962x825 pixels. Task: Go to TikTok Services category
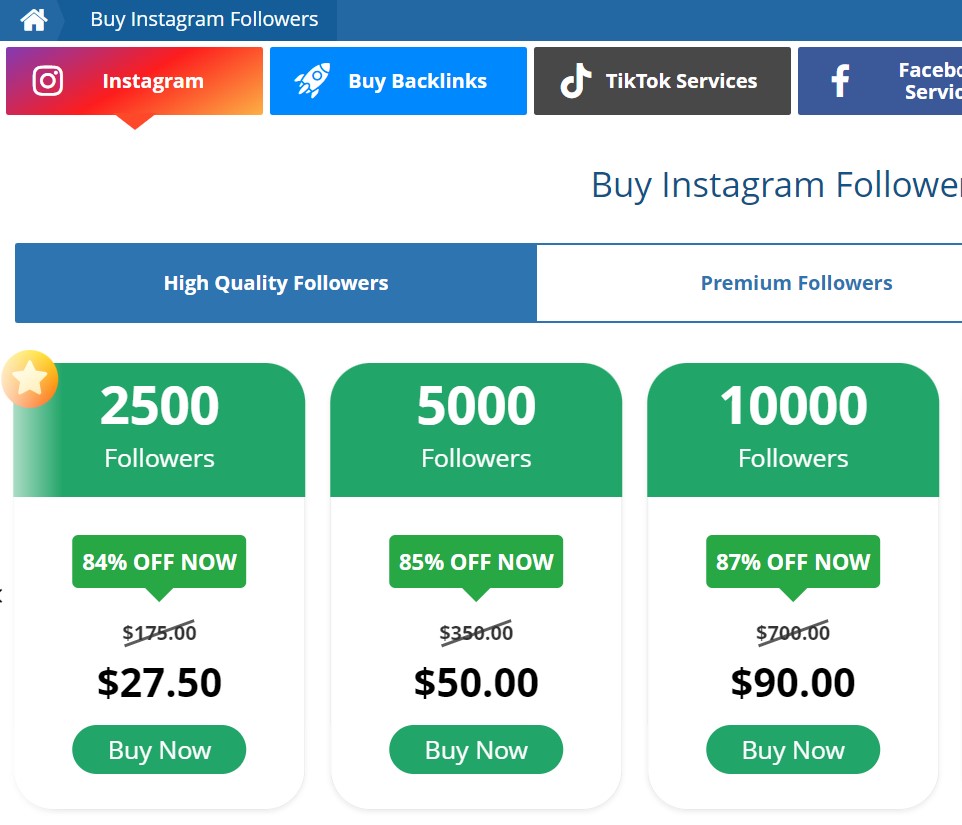(662, 81)
